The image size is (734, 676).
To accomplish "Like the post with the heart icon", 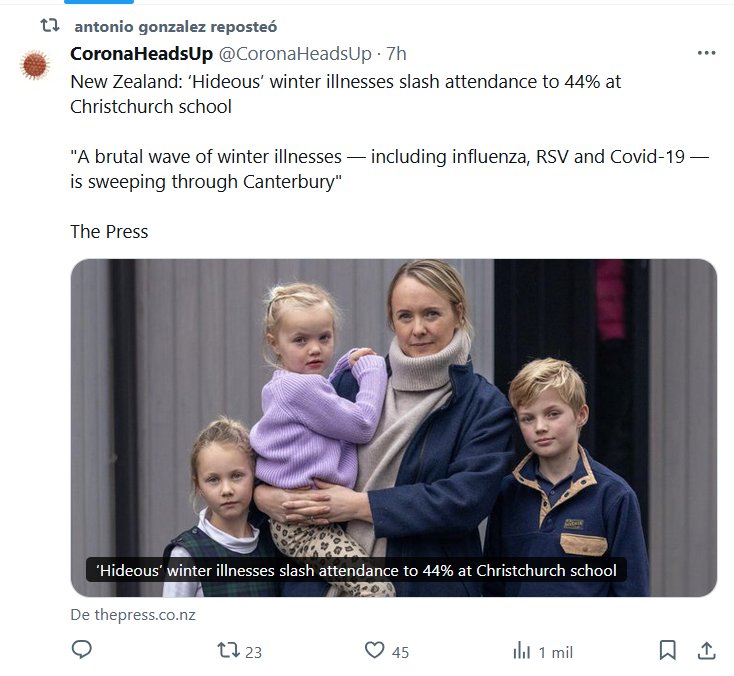I will pyautogui.click(x=375, y=651).
